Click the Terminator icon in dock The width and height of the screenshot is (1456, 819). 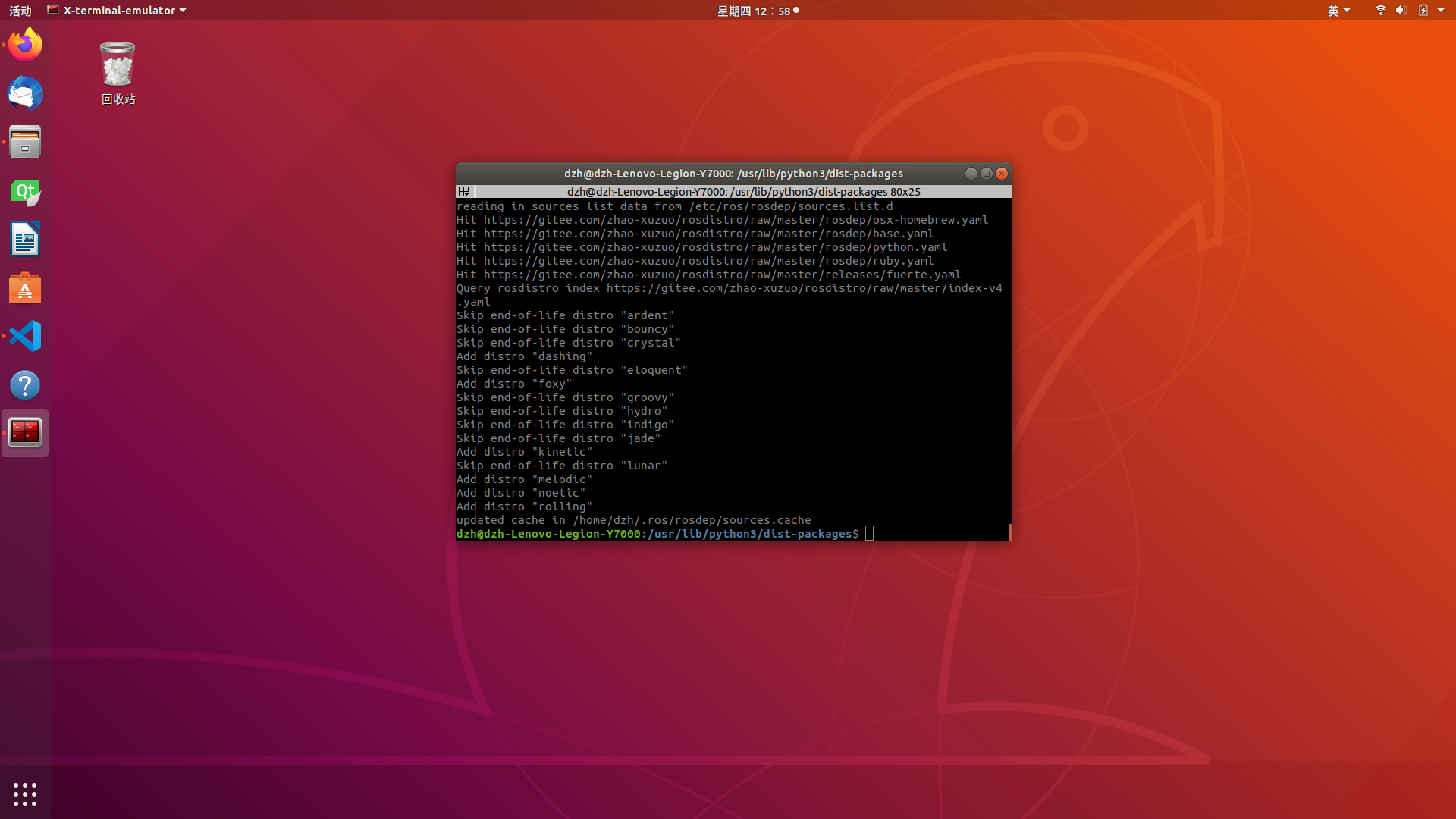tap(25, 433)
